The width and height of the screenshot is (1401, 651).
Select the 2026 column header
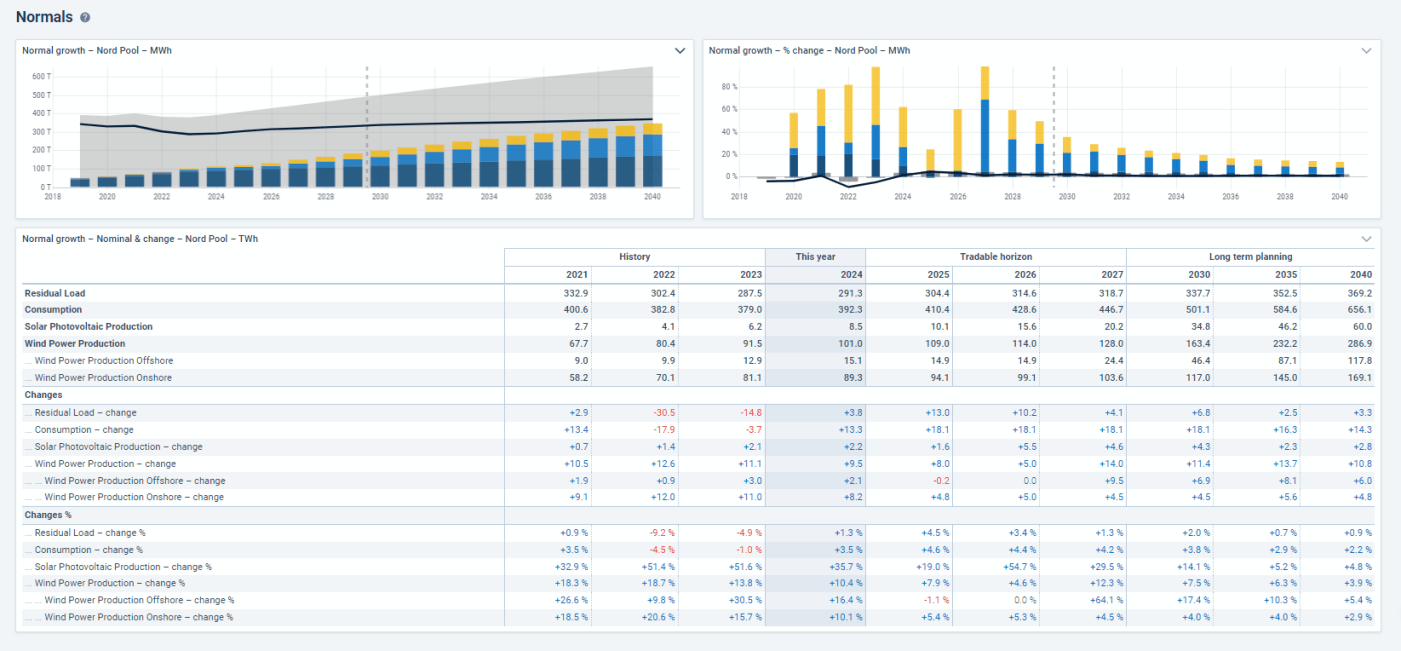click(x=1025, y=274)
